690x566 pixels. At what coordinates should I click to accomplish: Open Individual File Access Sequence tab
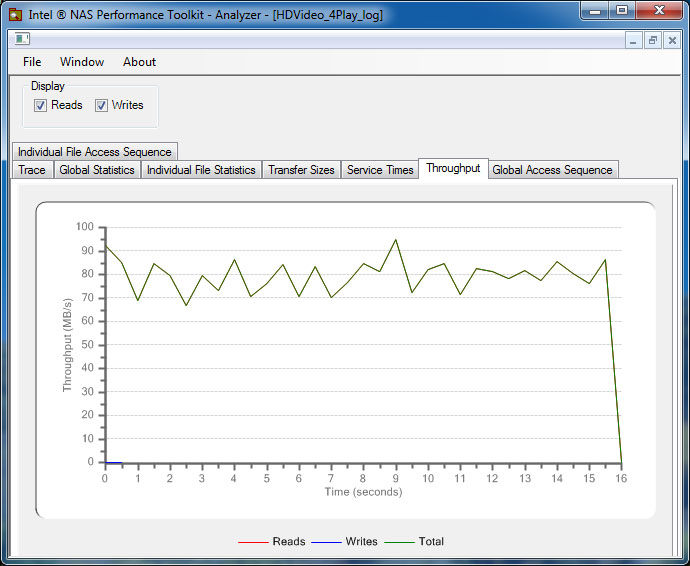click(95, 152)
